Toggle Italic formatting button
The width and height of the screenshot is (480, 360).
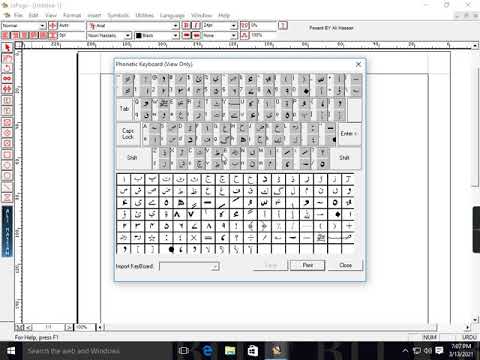197,25
